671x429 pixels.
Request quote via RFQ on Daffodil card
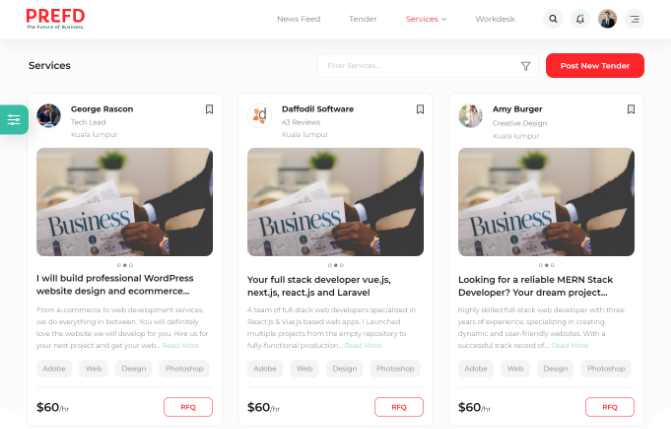click(x=399, y=407)
